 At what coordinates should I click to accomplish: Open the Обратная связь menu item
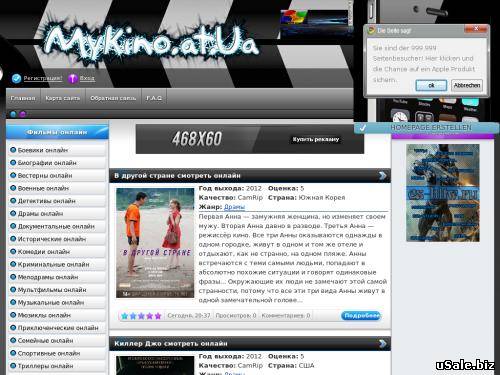click(113, 98)
